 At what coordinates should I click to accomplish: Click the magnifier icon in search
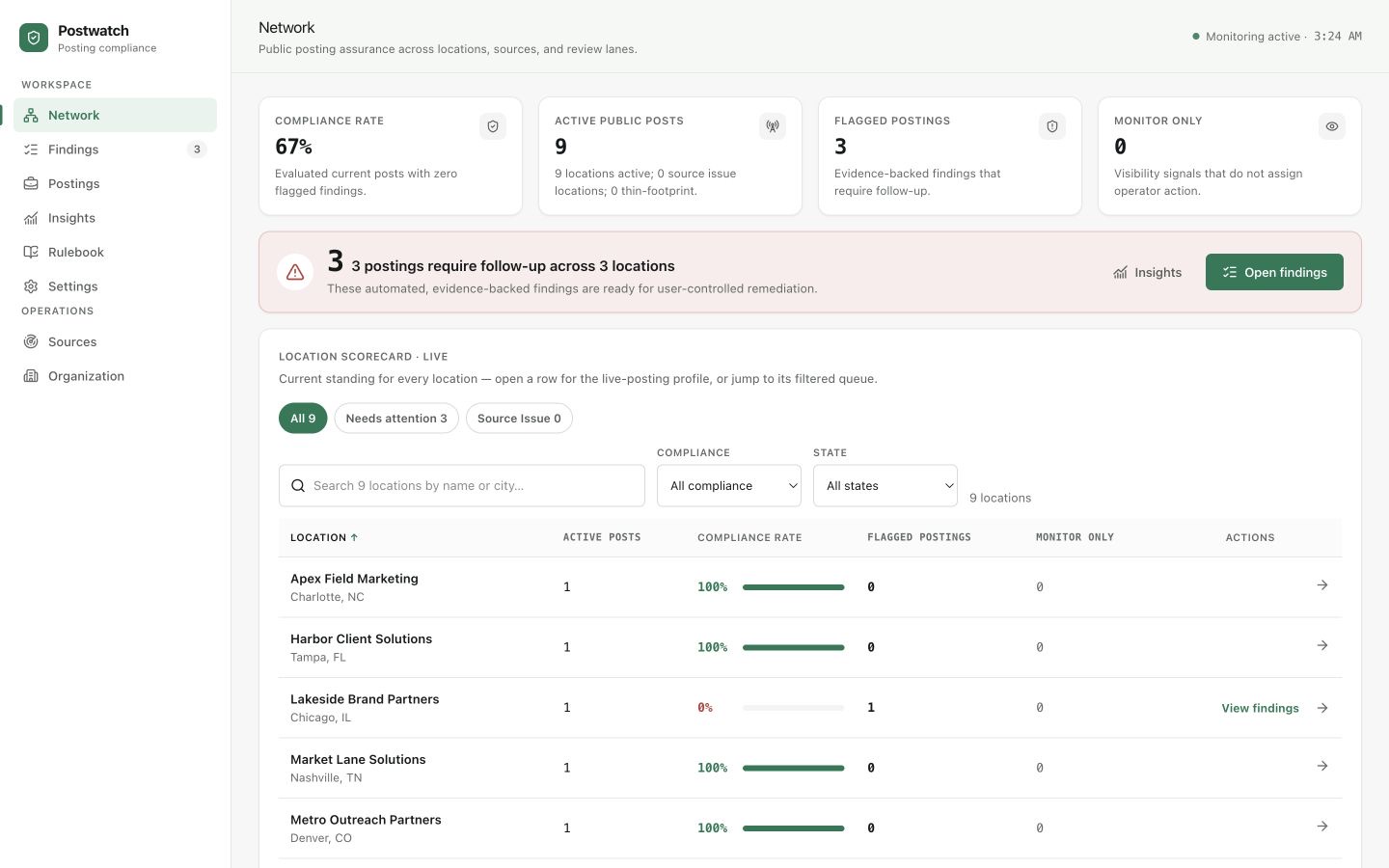(298, 486)
